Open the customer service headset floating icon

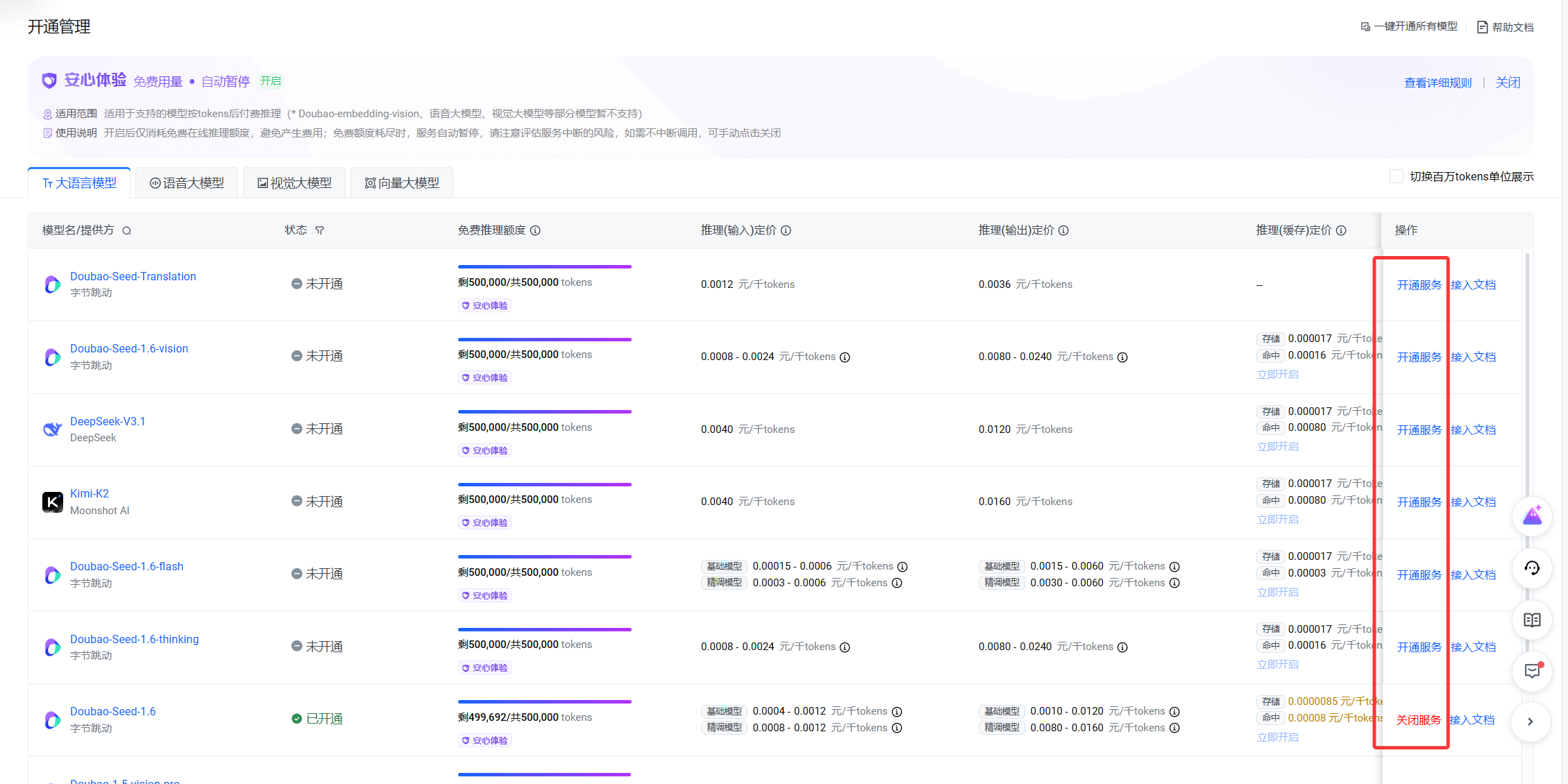point(1532,568)
